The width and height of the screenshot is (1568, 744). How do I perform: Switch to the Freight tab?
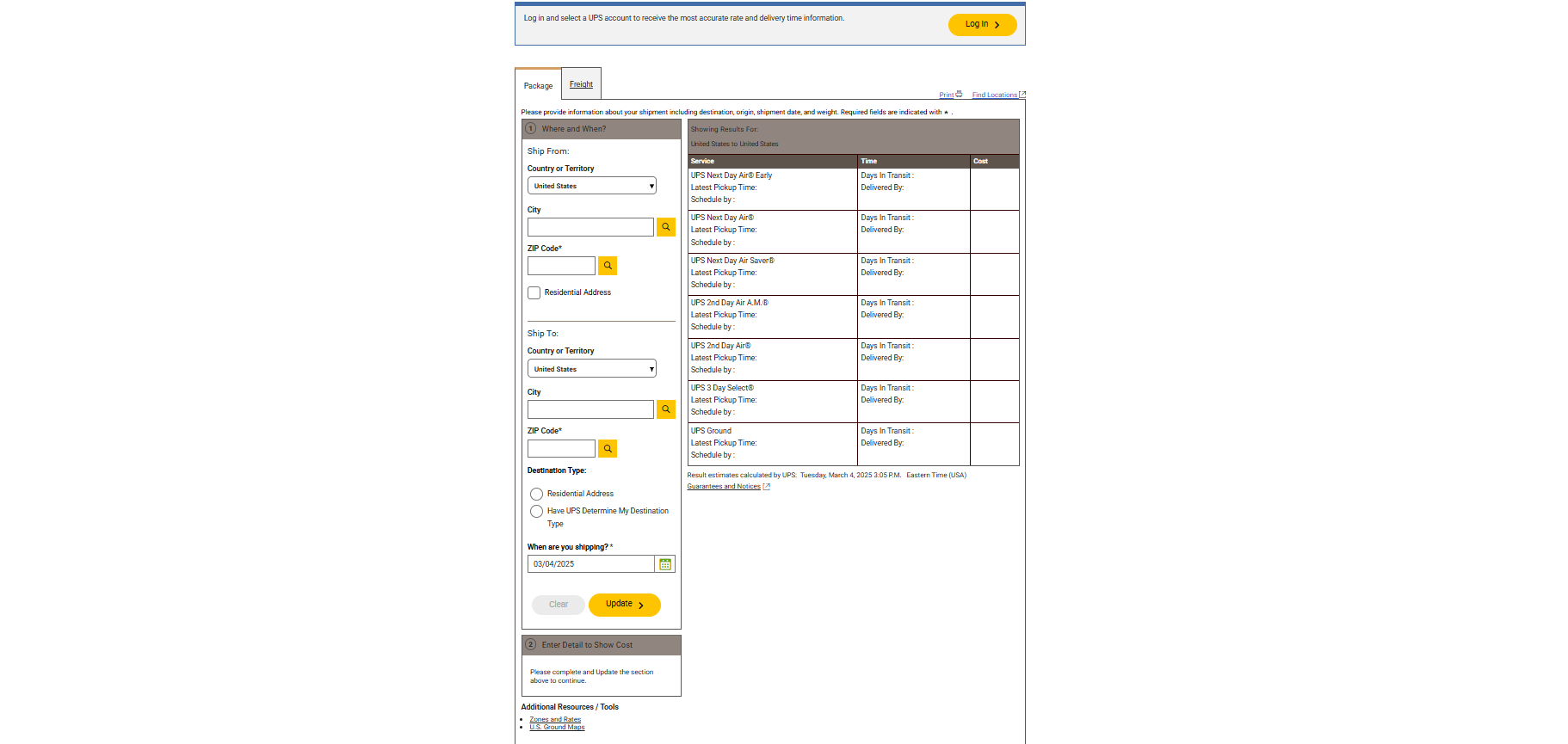pyautogui.click(x=582, y=84)
